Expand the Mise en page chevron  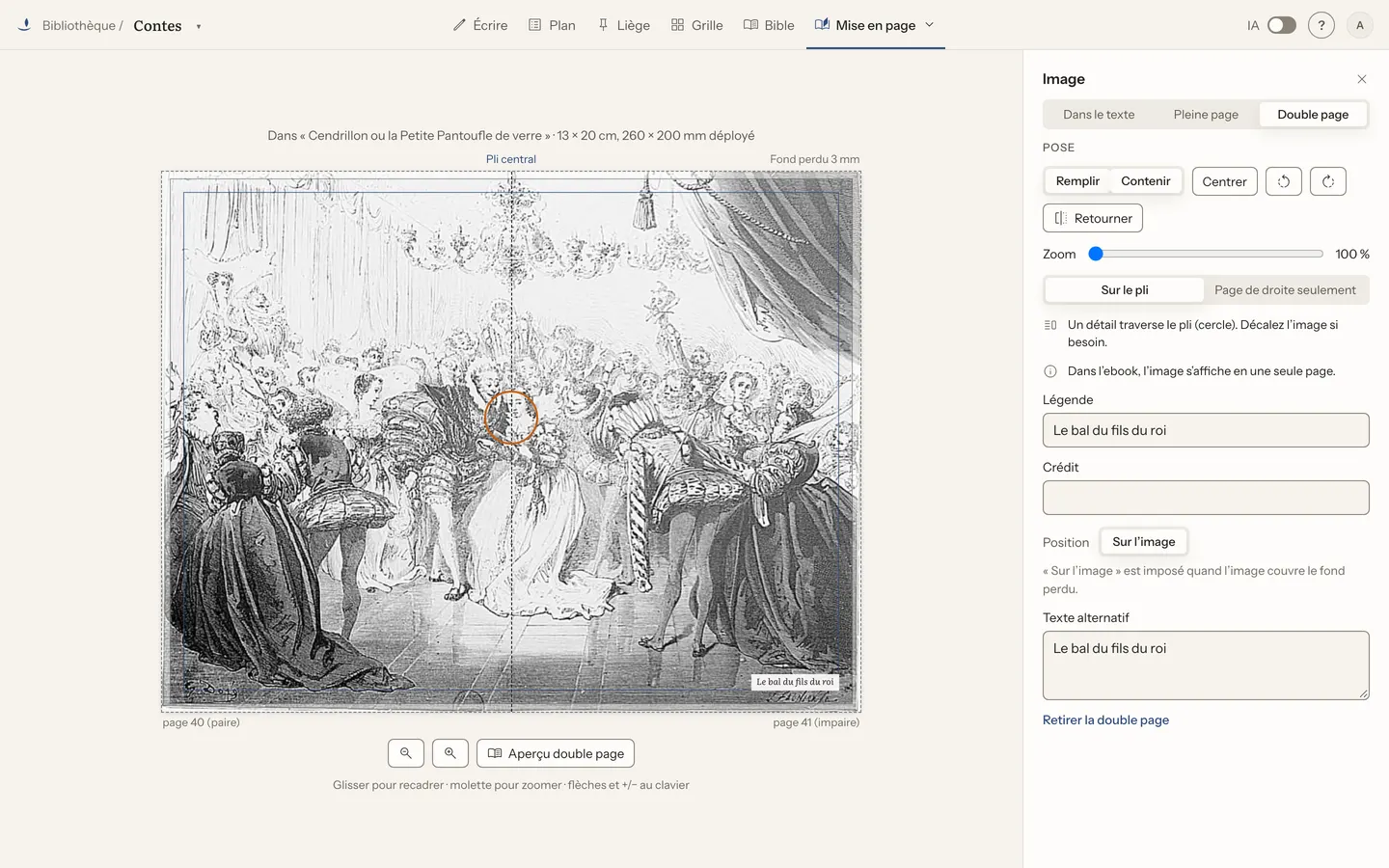point(930,25)
